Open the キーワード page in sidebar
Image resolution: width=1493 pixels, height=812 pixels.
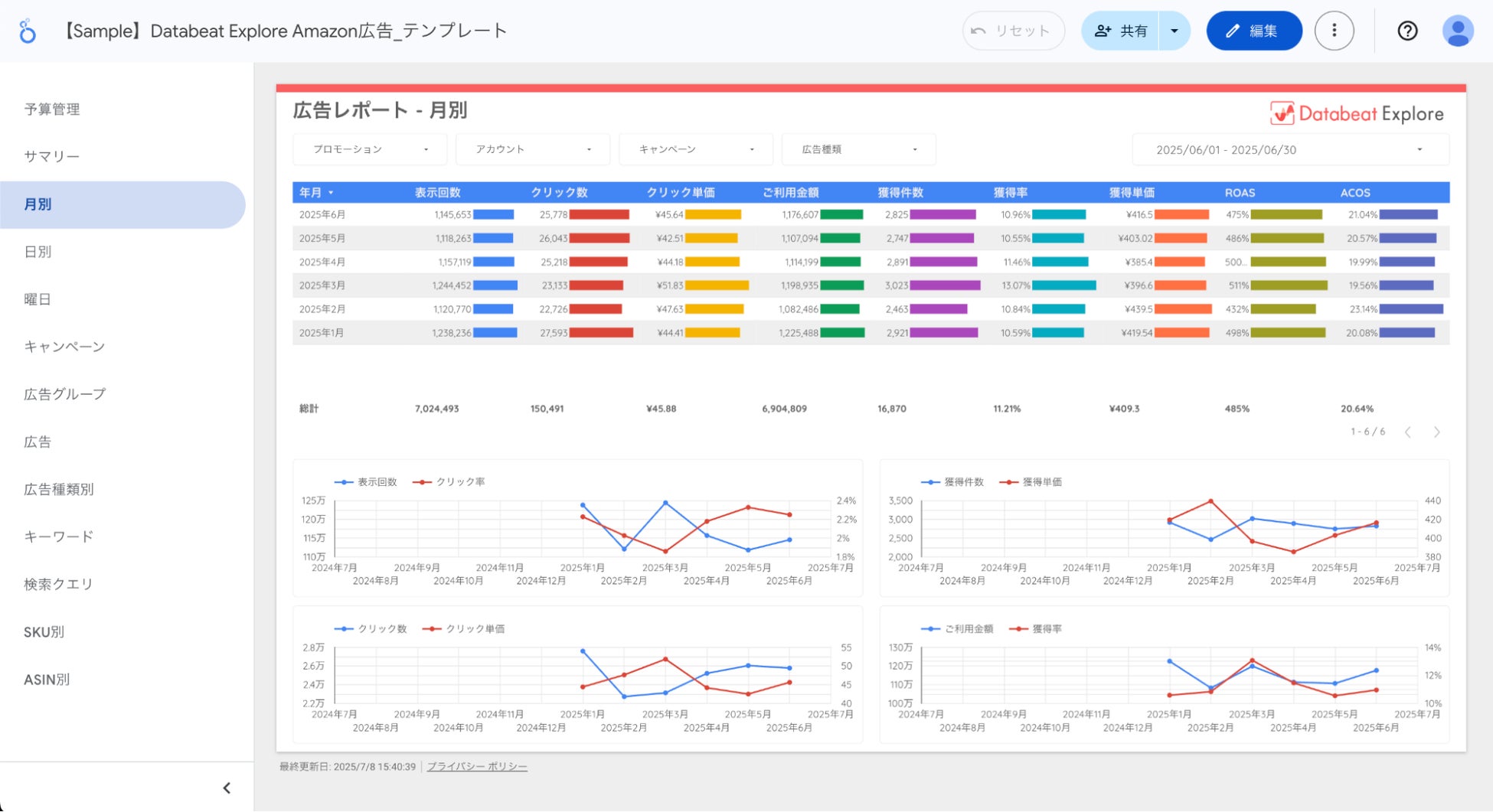[x=58, y=536]
